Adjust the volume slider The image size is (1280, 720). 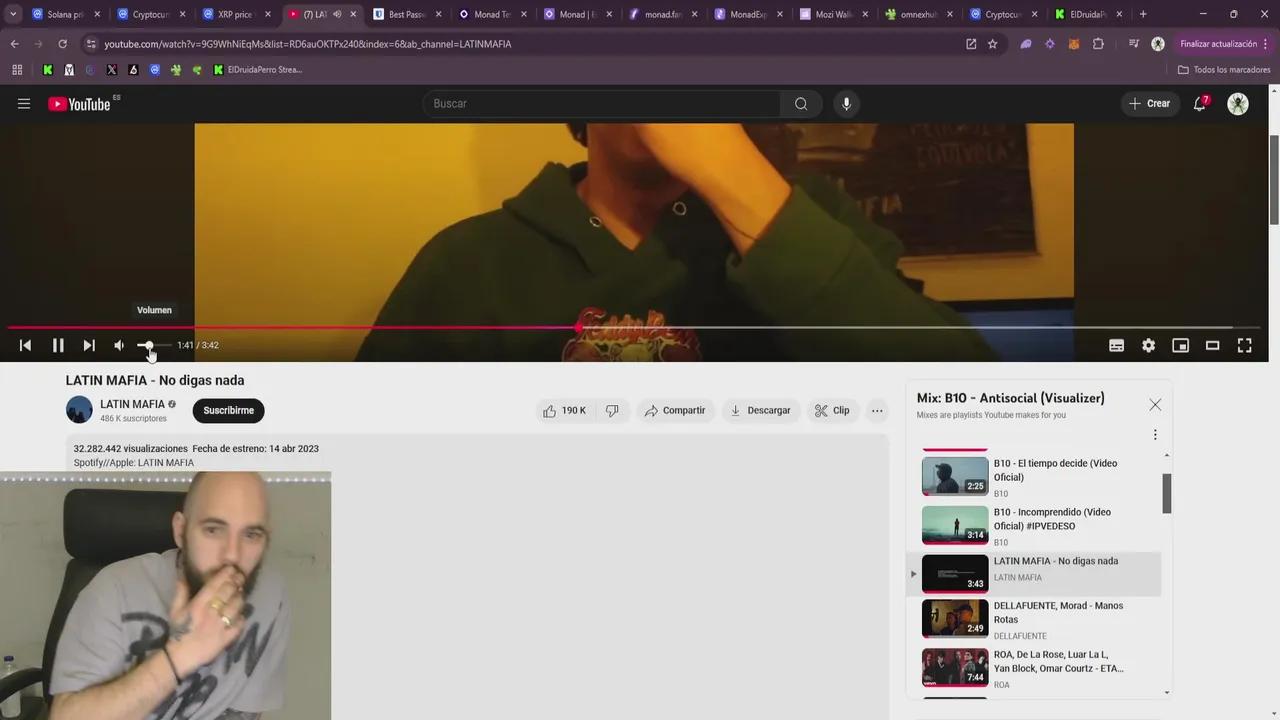153,345
